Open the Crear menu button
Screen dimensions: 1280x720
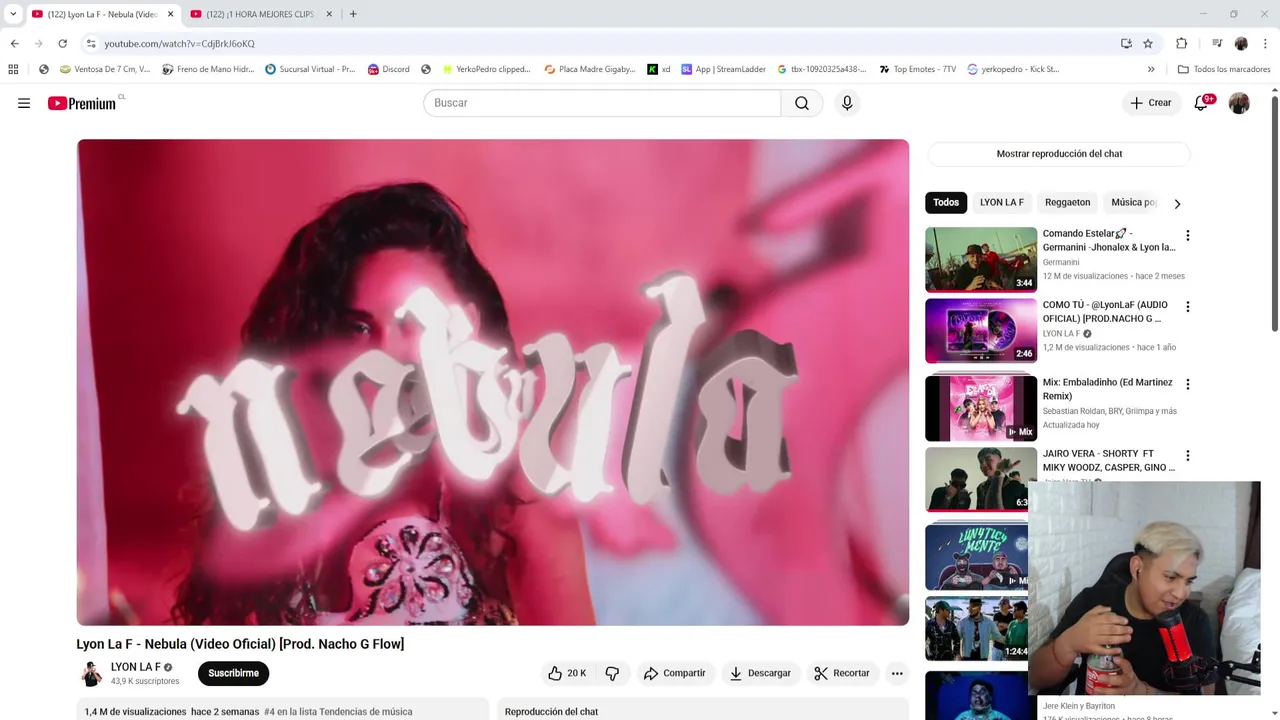[x=1151, y=103]
